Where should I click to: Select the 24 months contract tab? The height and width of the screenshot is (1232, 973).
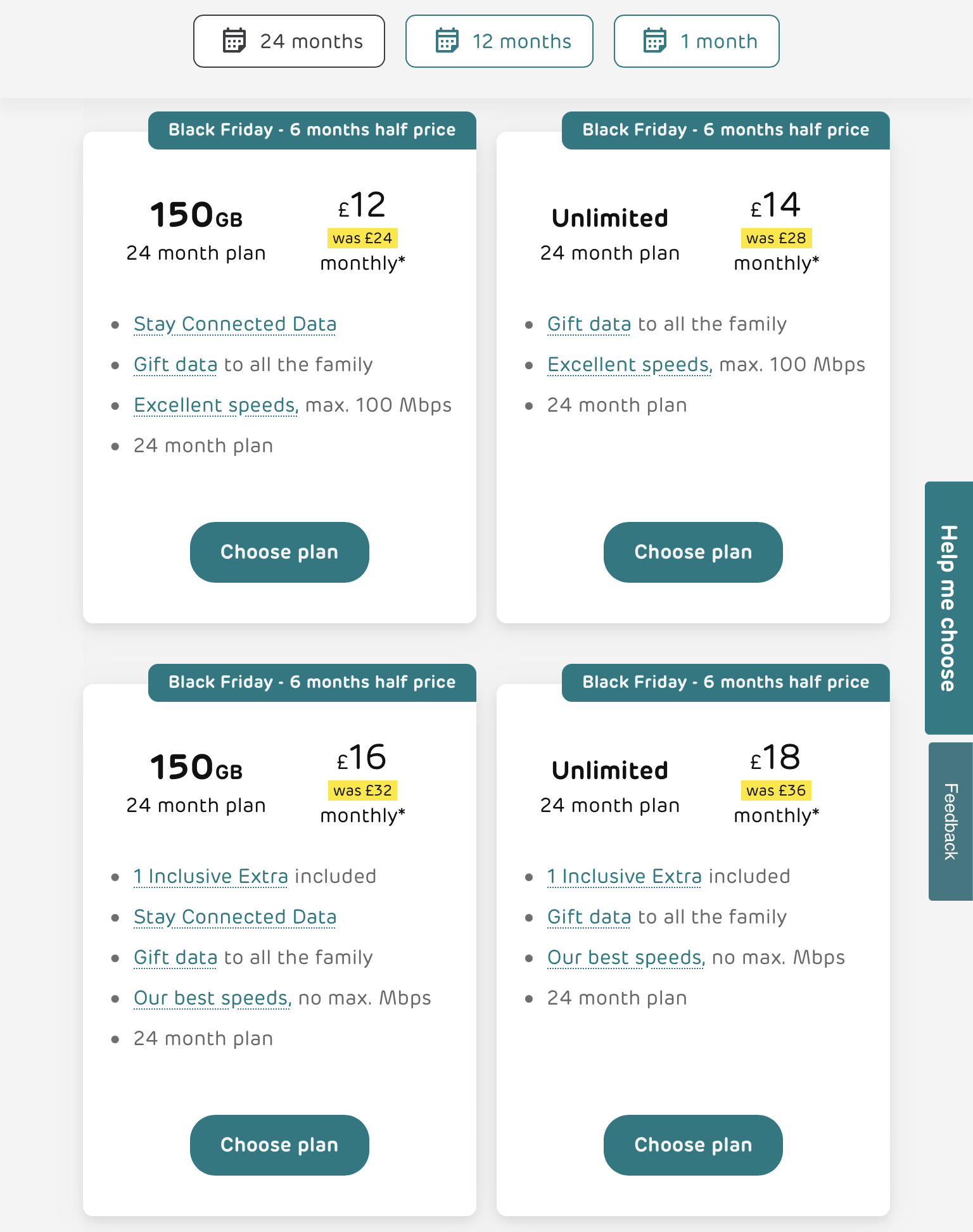click(x=289, y=41)
